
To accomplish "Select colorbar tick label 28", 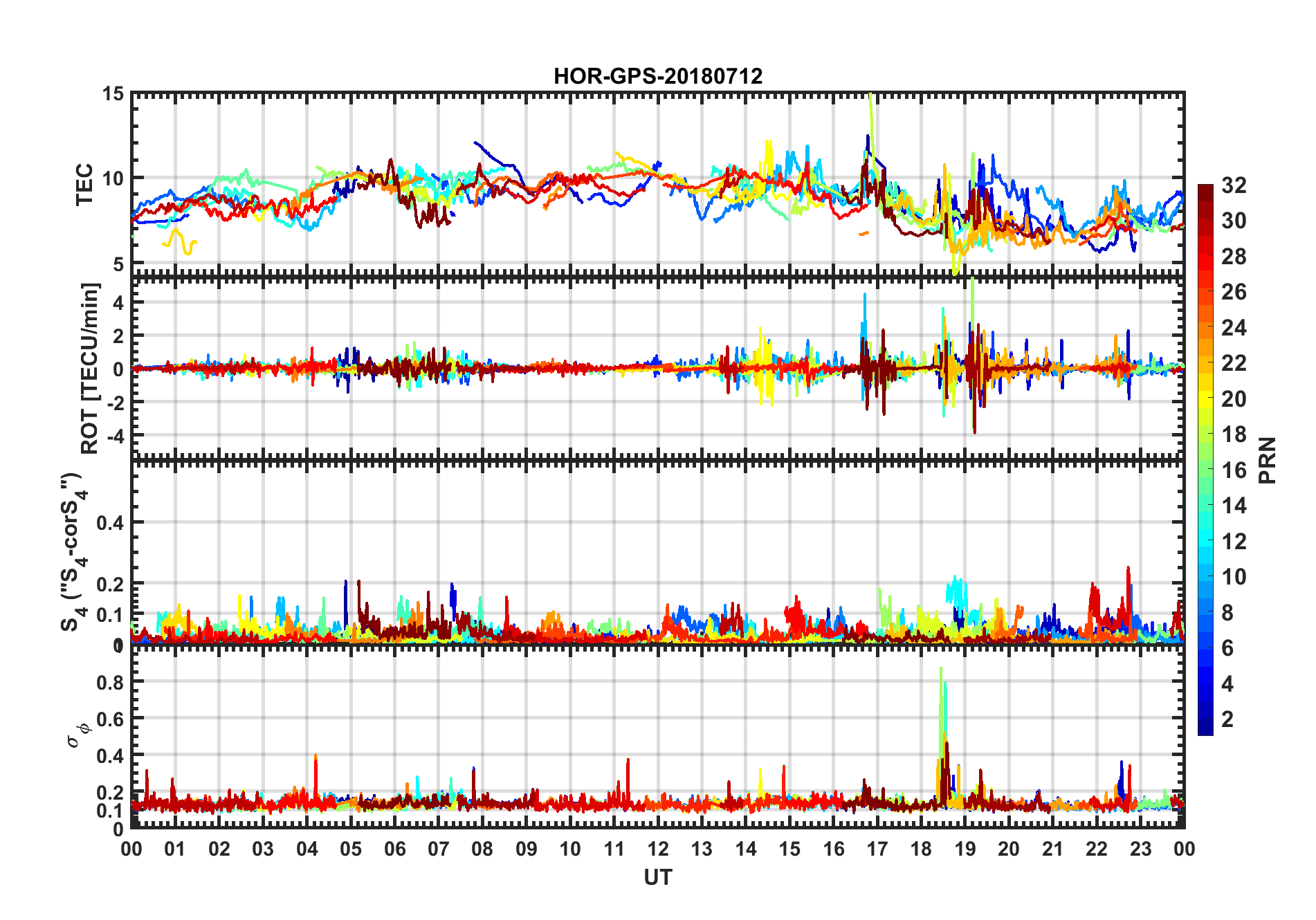I will tap(1234, 257).
